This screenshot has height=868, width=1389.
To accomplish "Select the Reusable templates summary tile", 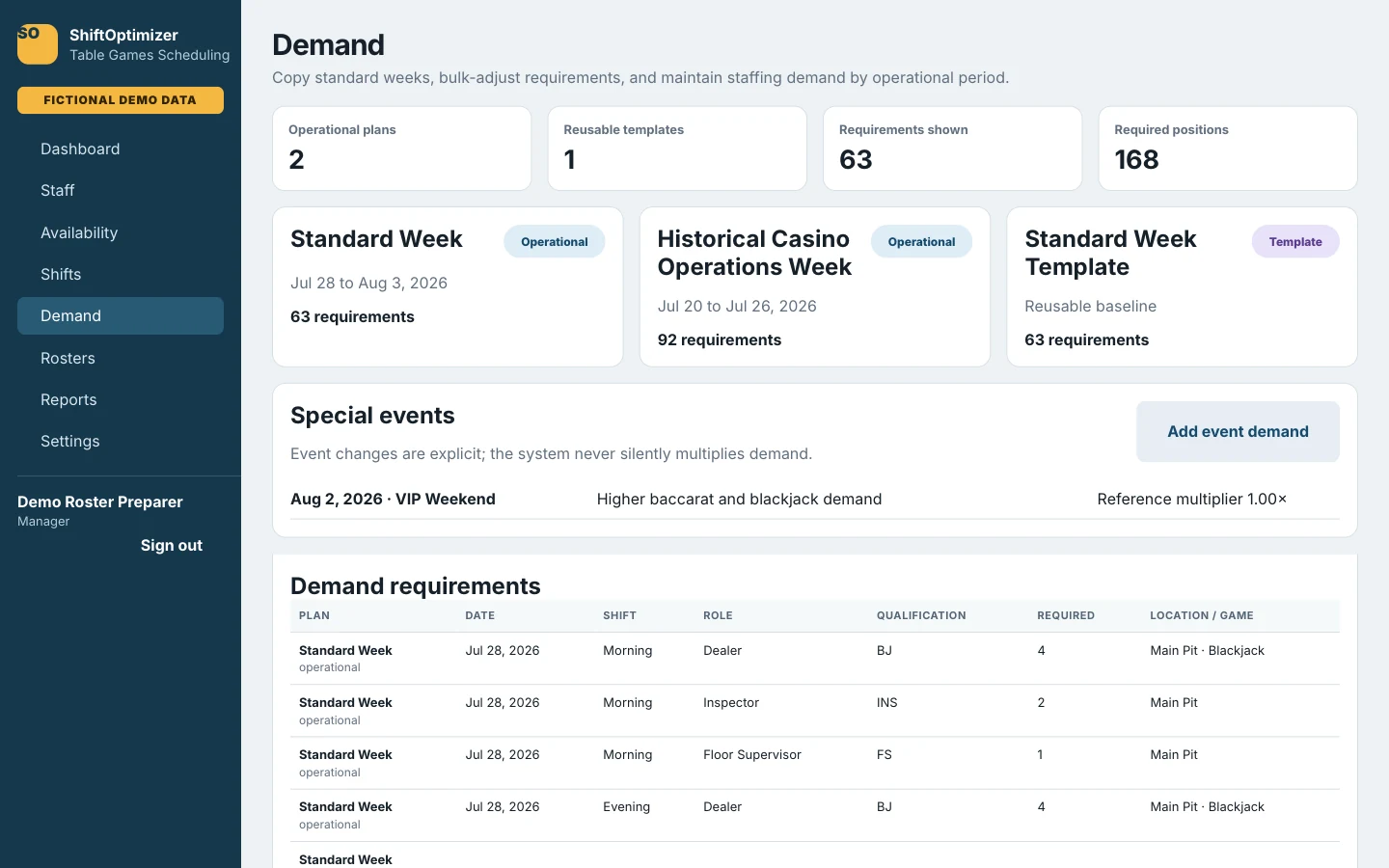I will [x=677, y=149].
